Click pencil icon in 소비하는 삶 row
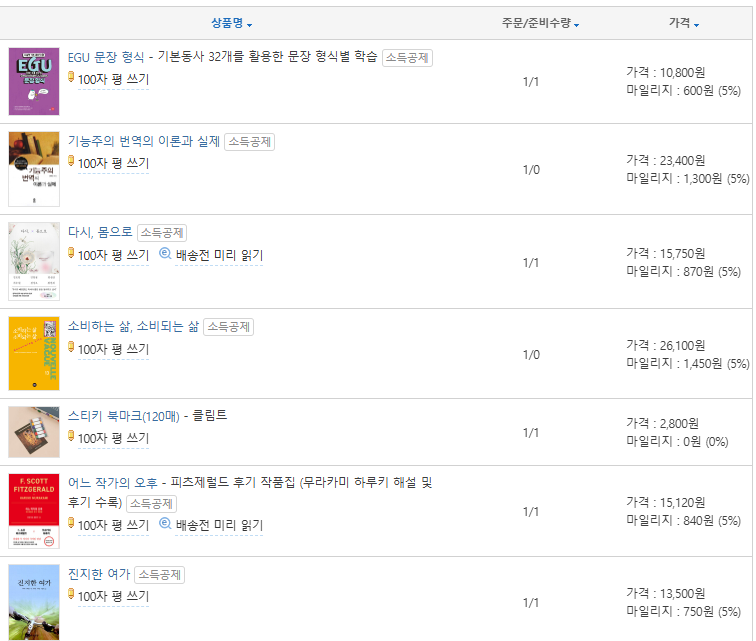This screenshot has width=756, height=641. point(71,347)
